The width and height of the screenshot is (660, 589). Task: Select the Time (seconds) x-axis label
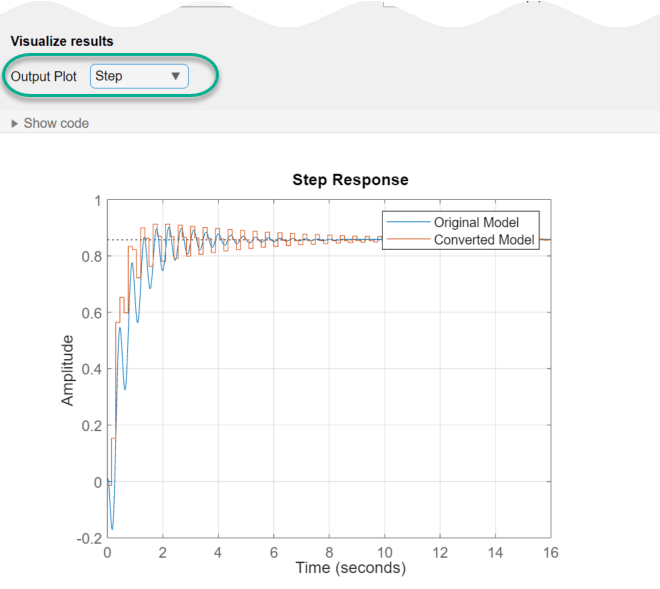pyautogui.click(x=350, y=568)
